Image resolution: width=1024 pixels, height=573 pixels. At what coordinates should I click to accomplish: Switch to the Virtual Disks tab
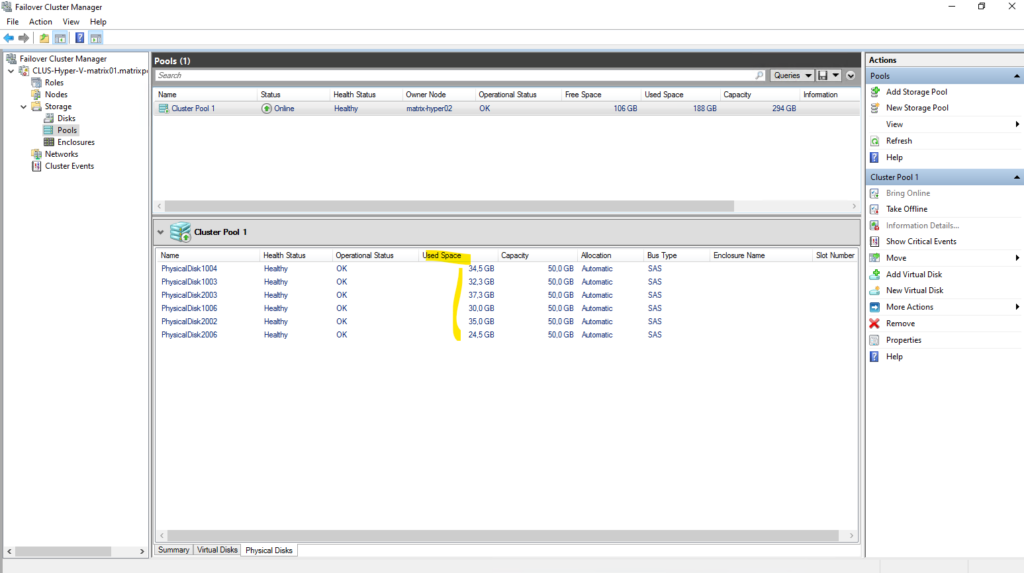click(x=217, y=550)
